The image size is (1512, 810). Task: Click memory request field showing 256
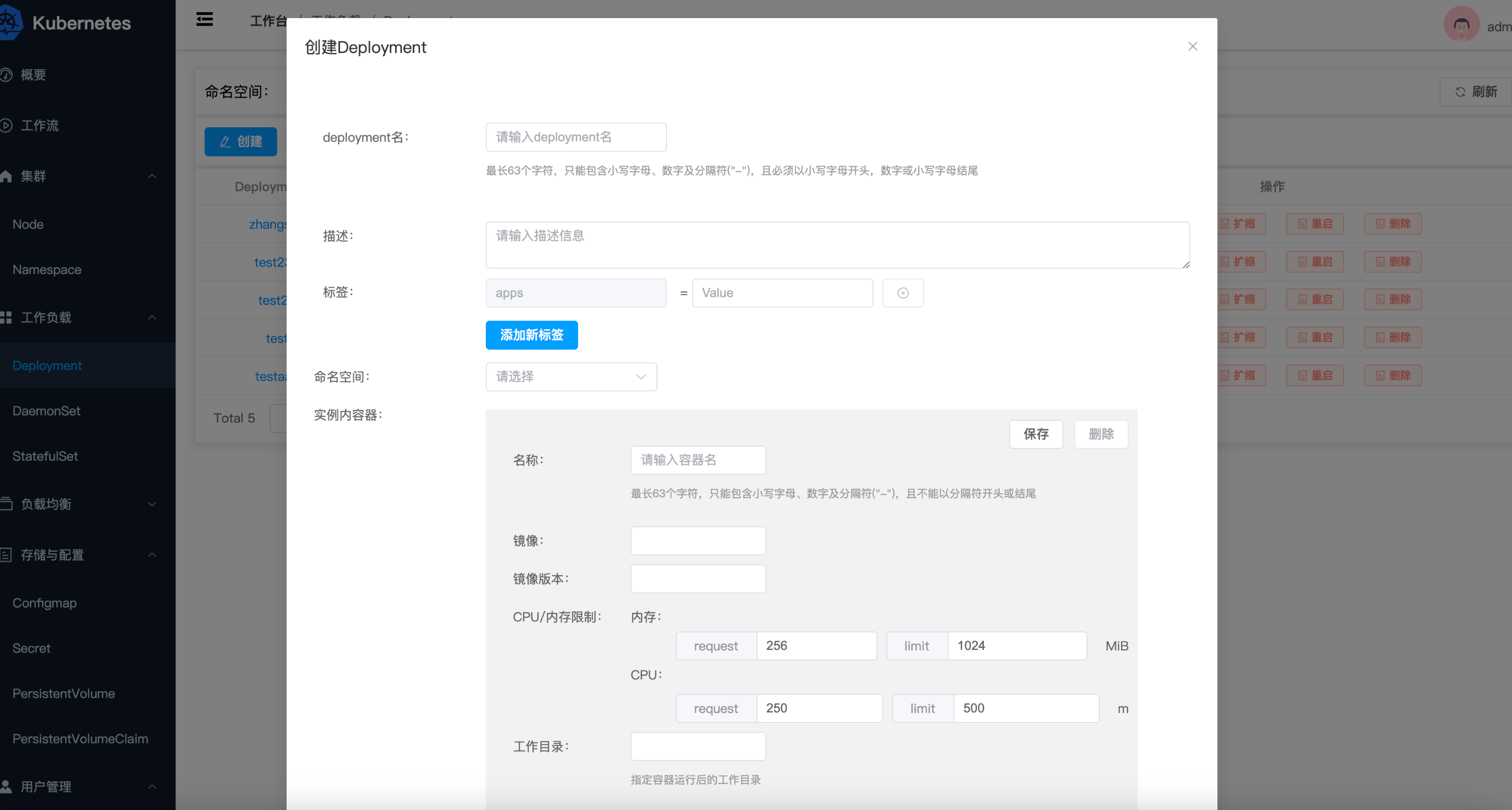coord(816,646)
